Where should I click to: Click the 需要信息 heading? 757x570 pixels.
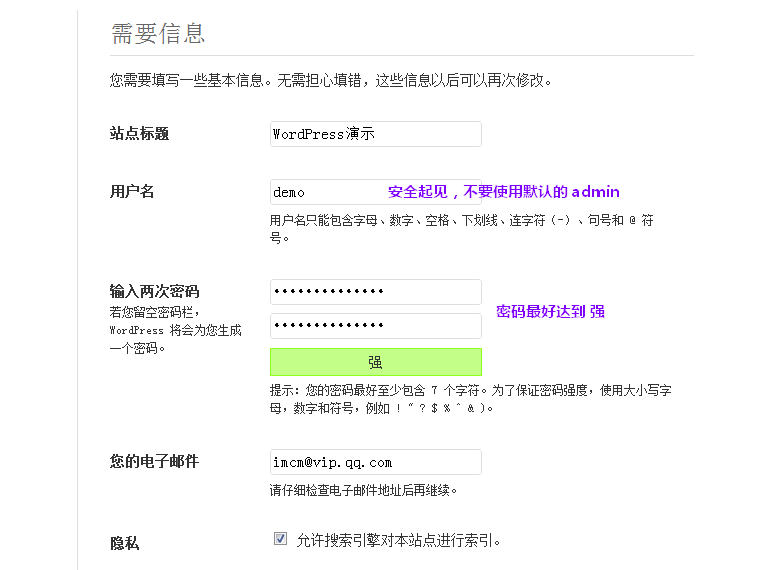[158, 33]
